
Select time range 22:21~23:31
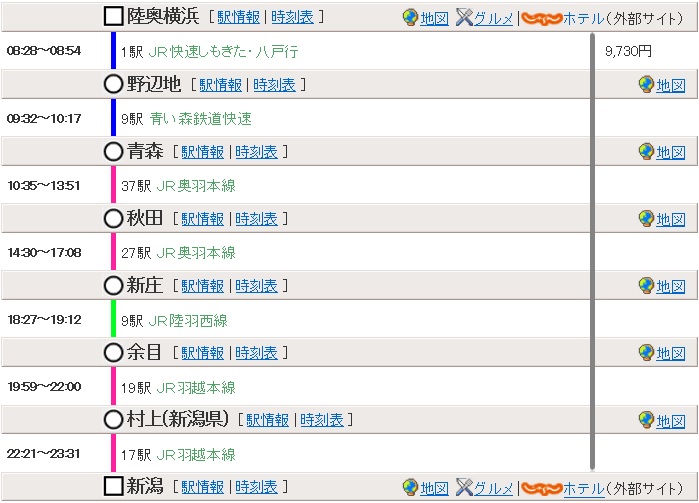(x=44, y=454)
